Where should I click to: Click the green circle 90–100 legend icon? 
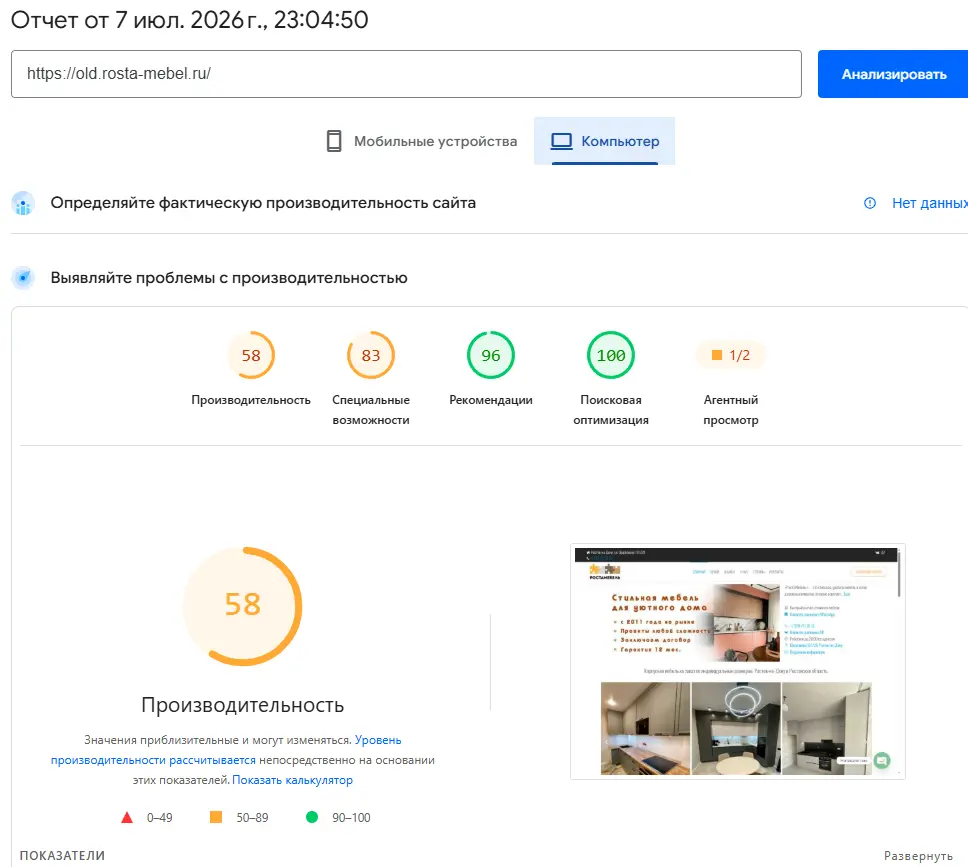coord(312,817)
